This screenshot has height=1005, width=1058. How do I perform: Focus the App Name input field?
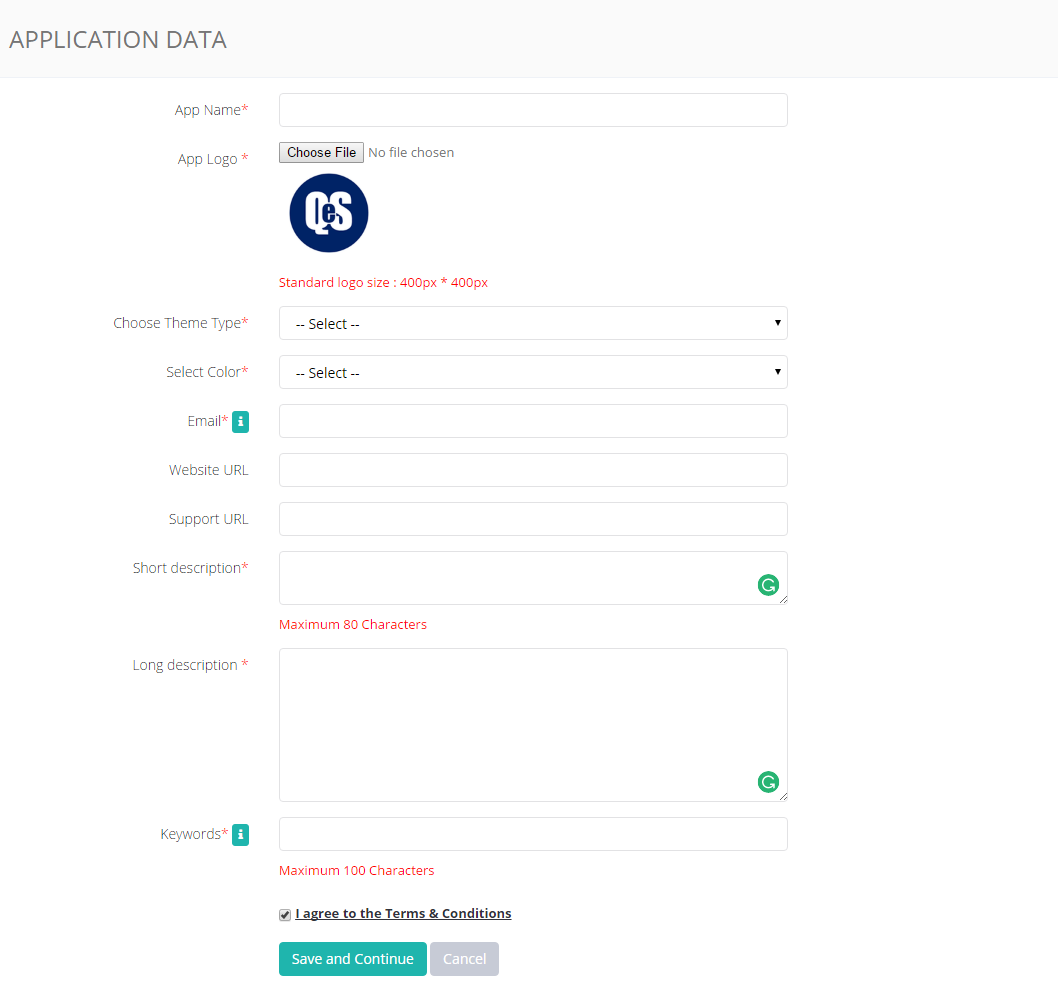pos(533,110)
